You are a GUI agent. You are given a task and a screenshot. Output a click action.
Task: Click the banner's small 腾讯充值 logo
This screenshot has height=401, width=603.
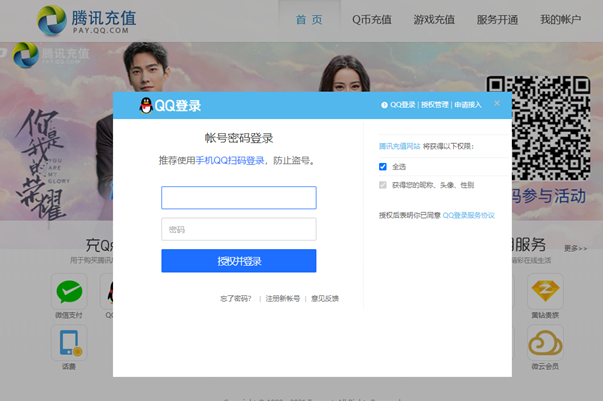[x=51, y=56]
